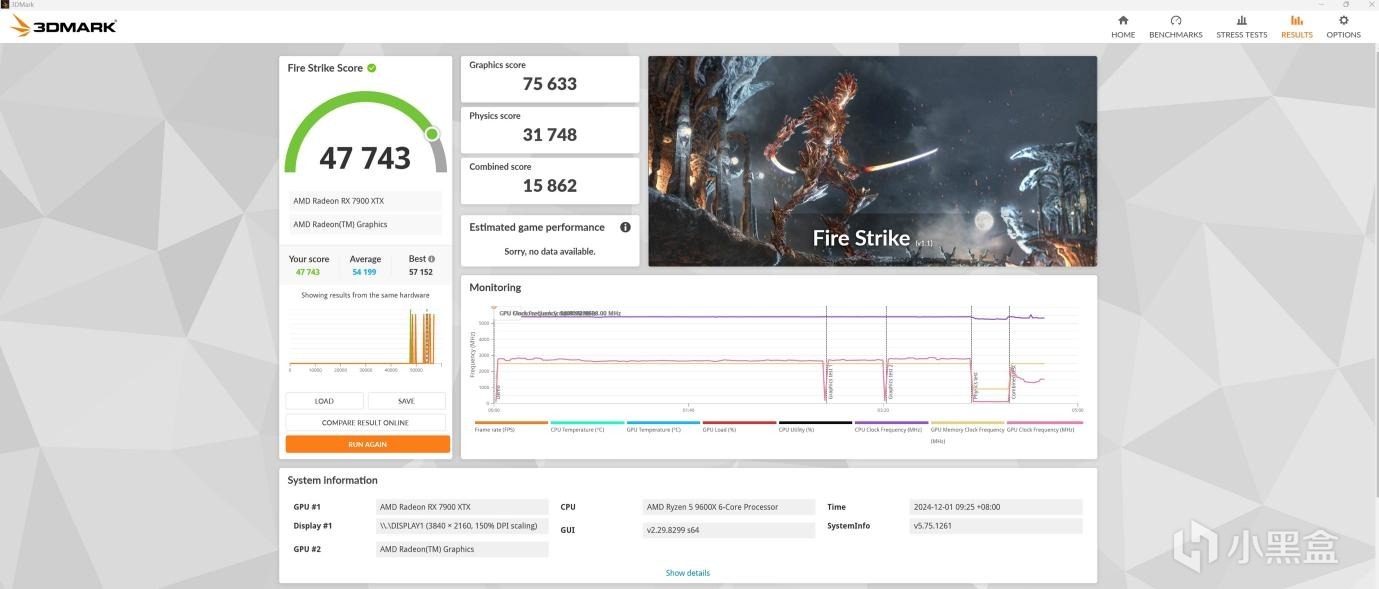Select the Results tab
Screen dimensions: 1379x589
tap(1296, 26)
